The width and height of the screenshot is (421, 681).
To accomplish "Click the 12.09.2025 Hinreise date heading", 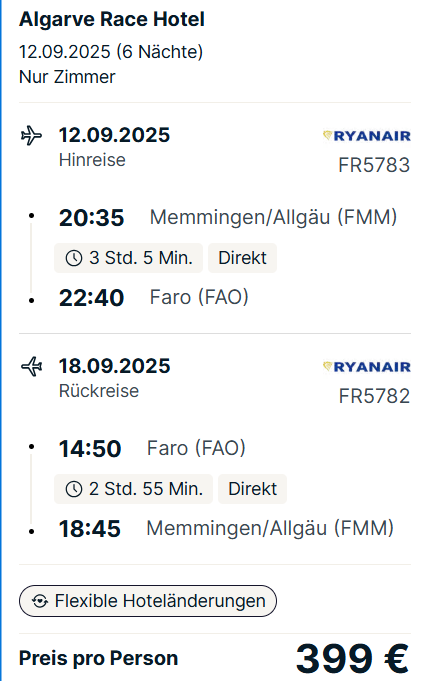I will [114, 135].
